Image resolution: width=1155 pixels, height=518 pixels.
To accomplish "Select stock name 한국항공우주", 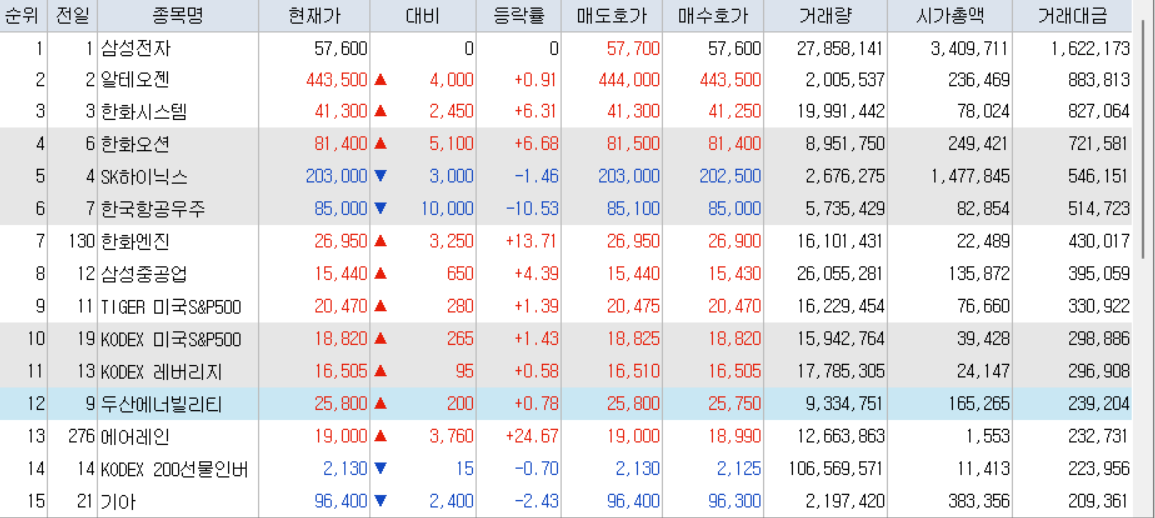I will tap(154, 209).
